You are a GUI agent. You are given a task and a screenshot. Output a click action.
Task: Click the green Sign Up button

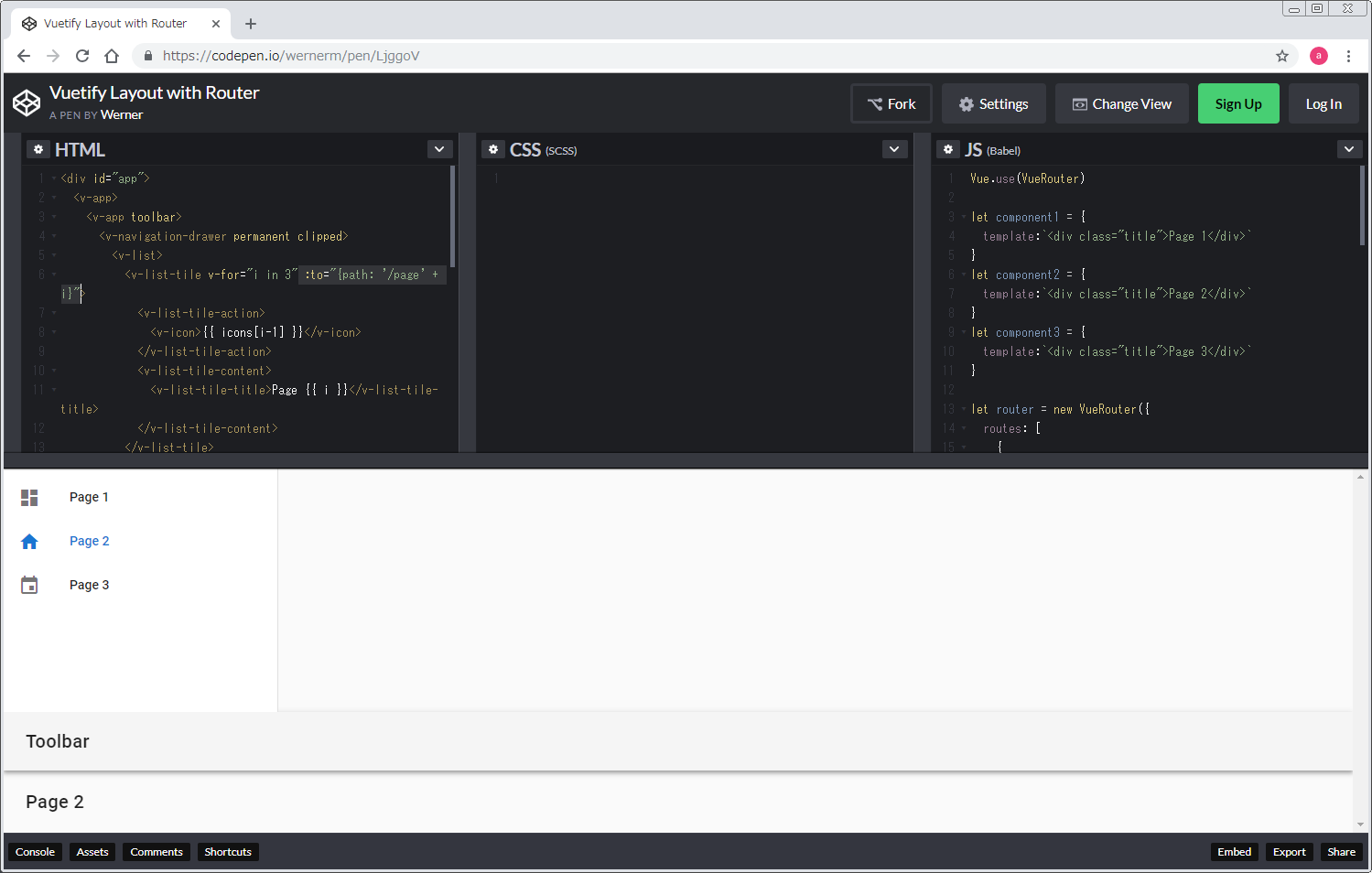tap(1238, 103)
